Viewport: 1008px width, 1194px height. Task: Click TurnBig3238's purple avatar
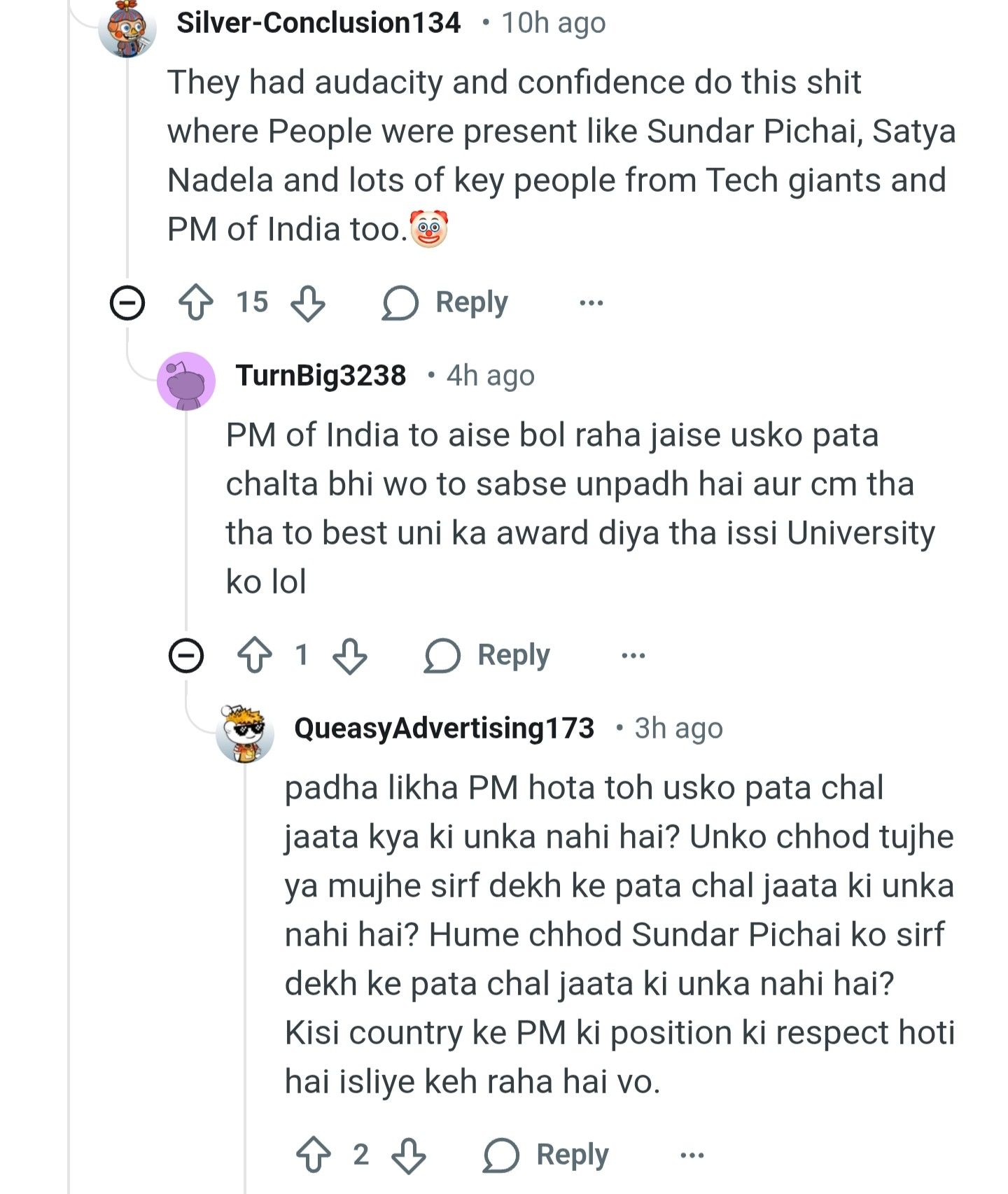tap(186, 381)
